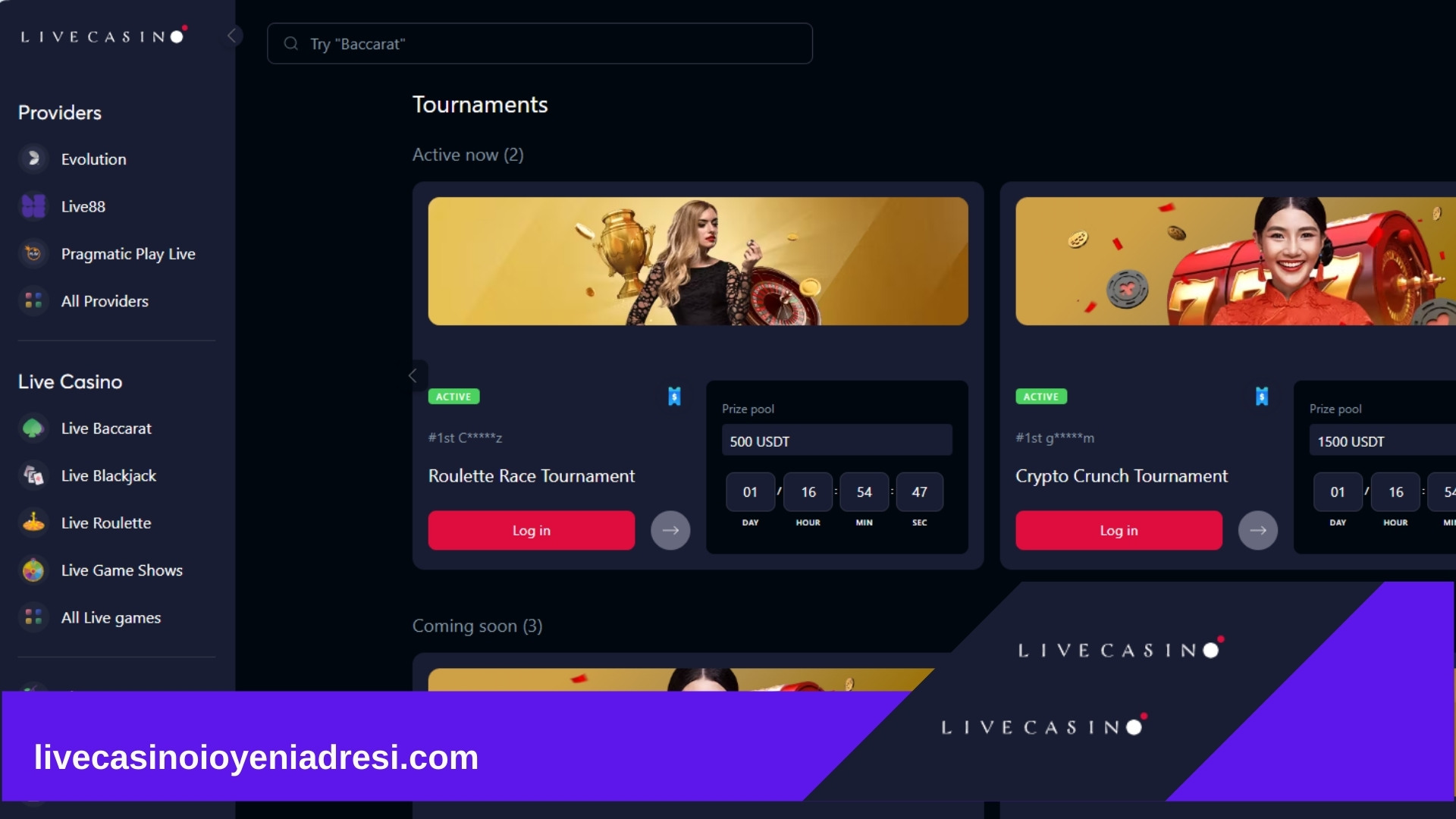Click the bookmark icon on Roulette Race Tournament
This screenshot has height=819, width=1456.
[674, 395]
